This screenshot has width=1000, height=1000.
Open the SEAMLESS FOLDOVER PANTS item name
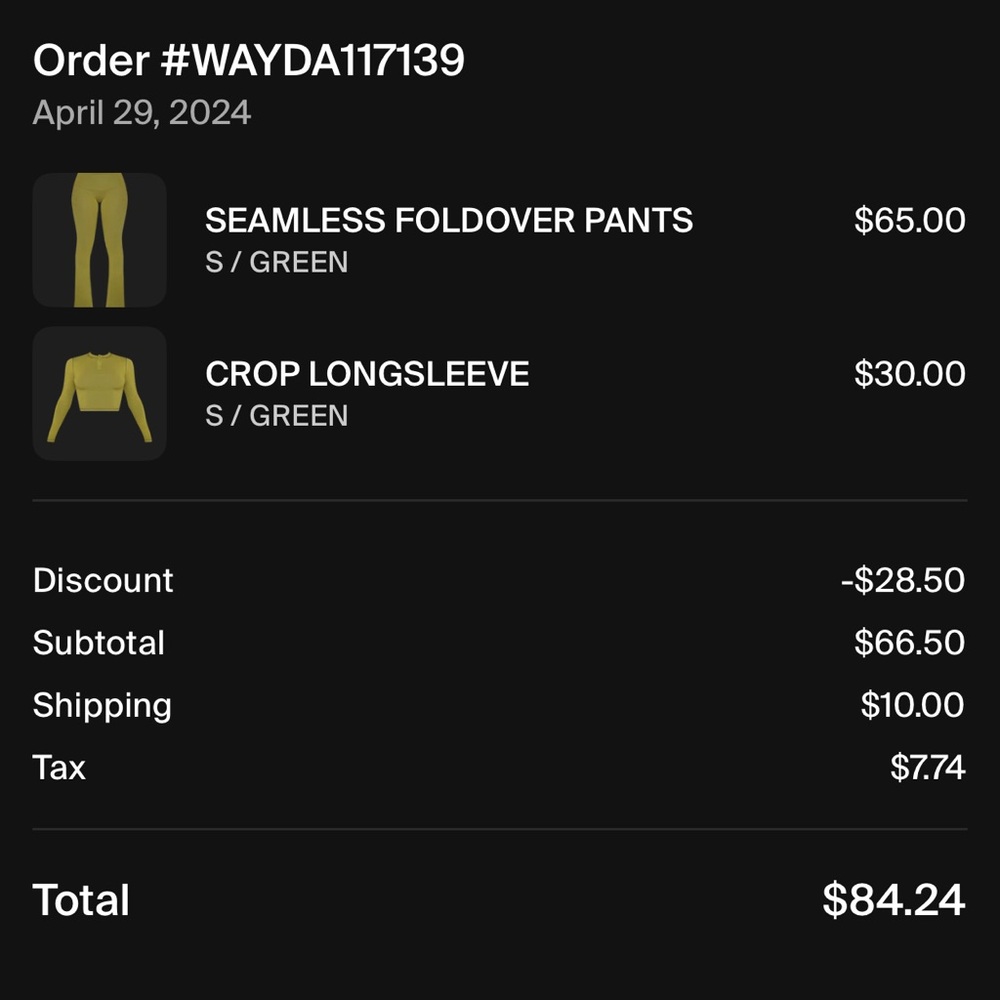(449, 220)
